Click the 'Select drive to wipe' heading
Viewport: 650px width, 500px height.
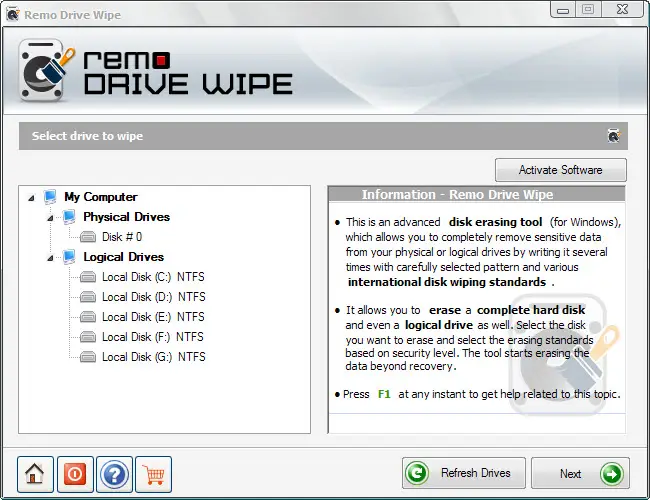click(x=87, y=136)
